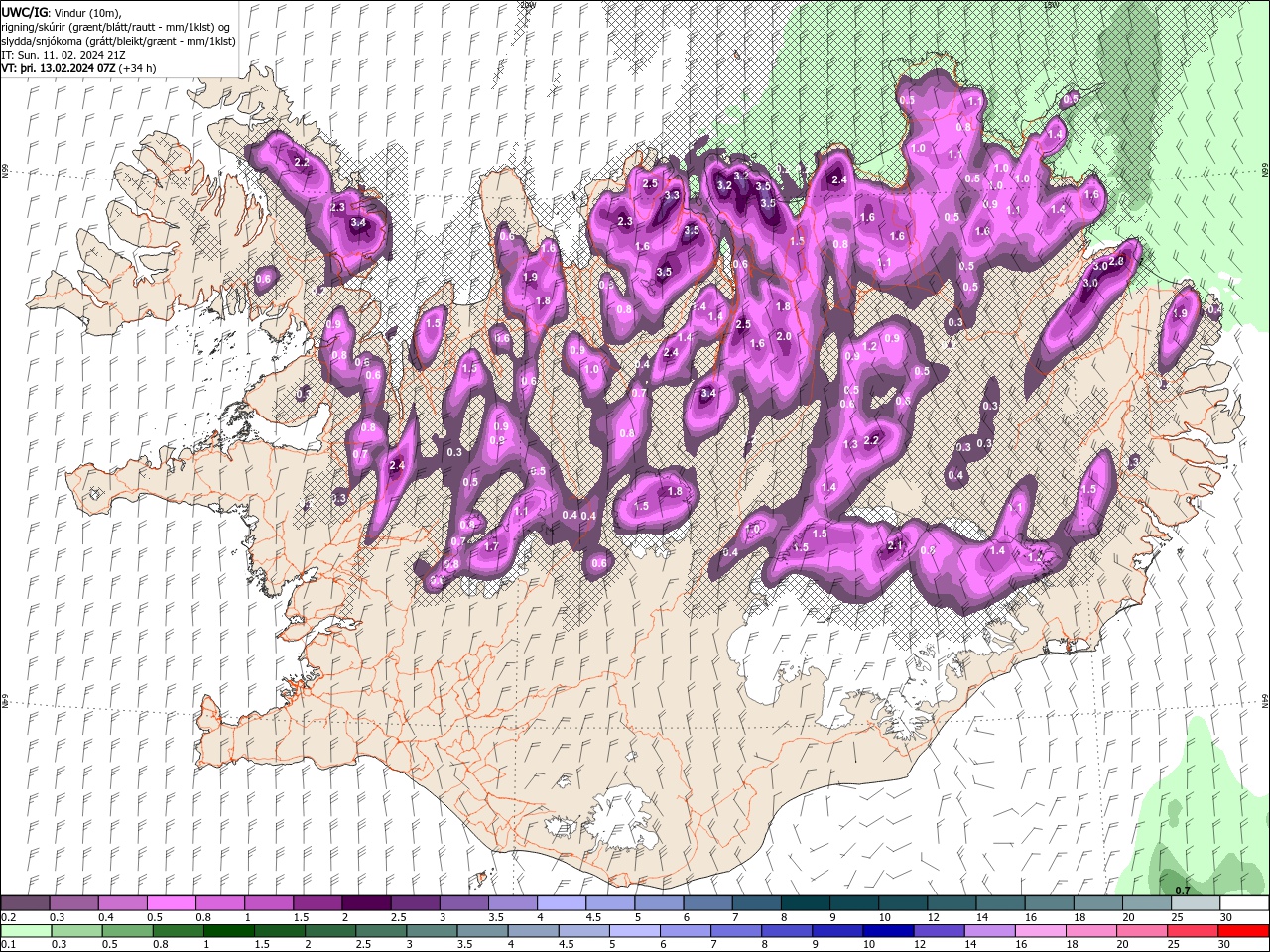The image size is (1270, 952).
Task: Select the snow legend swatch between 3 and 3.5
Action: 462,903
